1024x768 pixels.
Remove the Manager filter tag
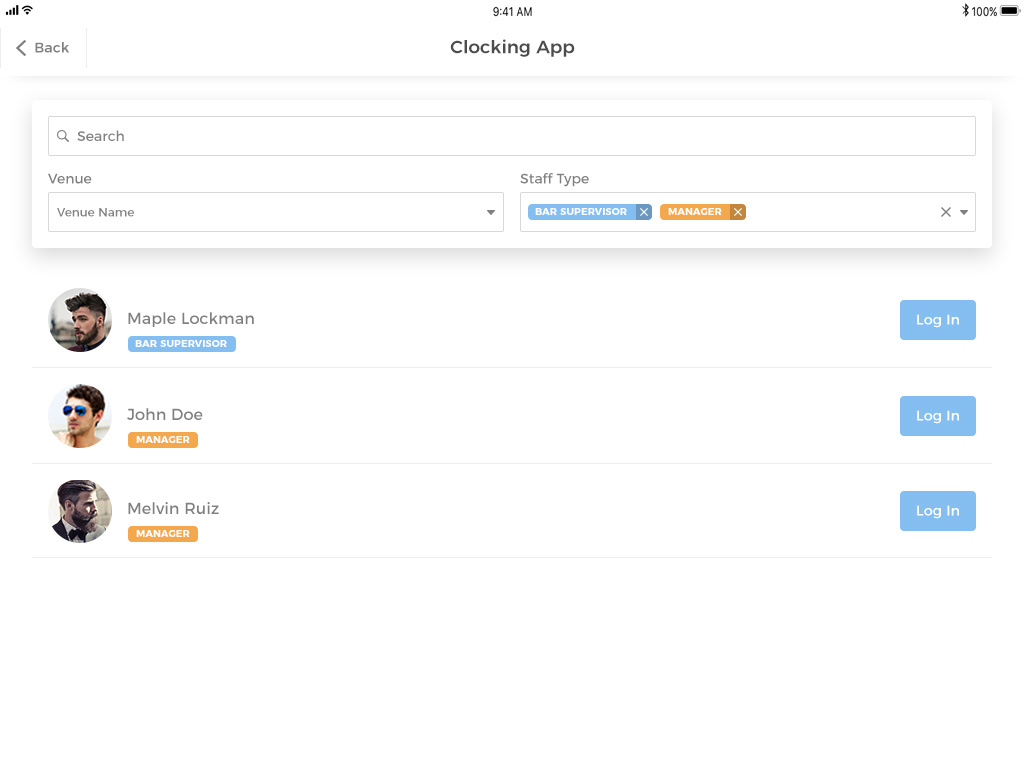click(738, 212)
